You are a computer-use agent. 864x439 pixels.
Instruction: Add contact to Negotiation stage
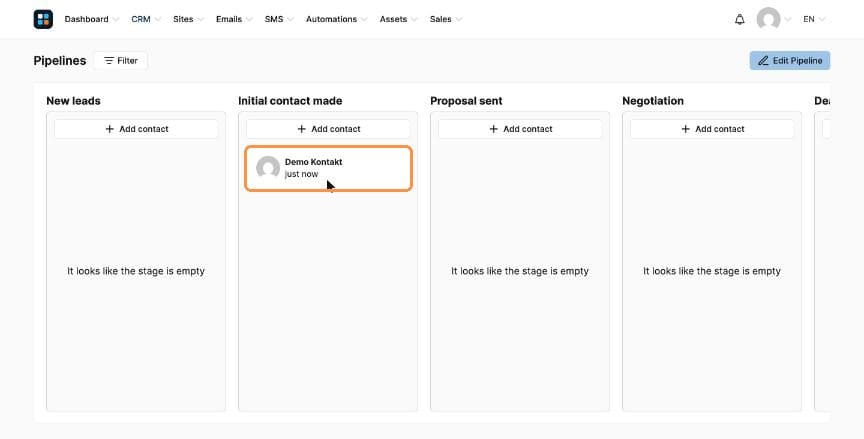click(x=712, y=129)
